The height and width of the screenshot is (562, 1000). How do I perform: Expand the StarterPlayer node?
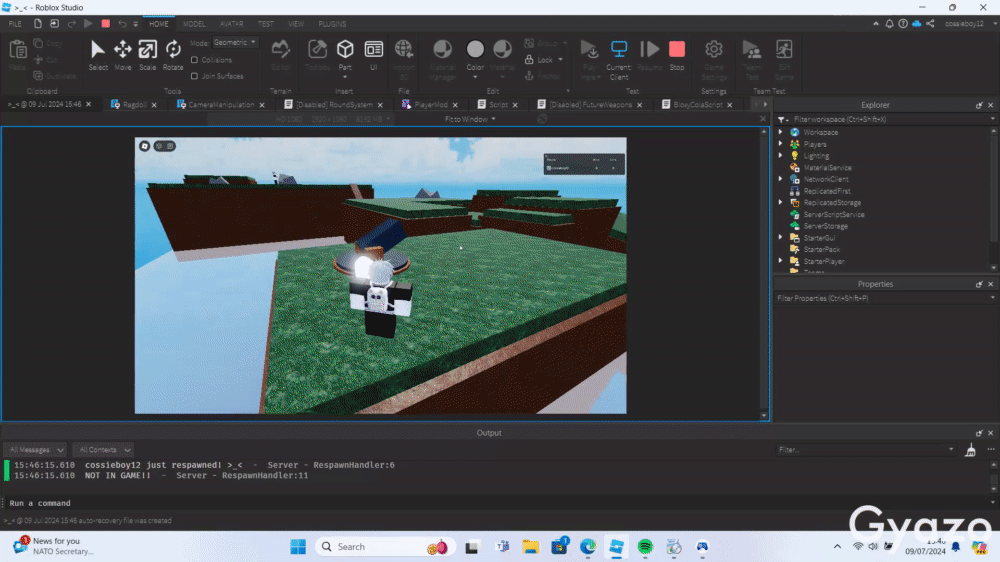[781, 261]
